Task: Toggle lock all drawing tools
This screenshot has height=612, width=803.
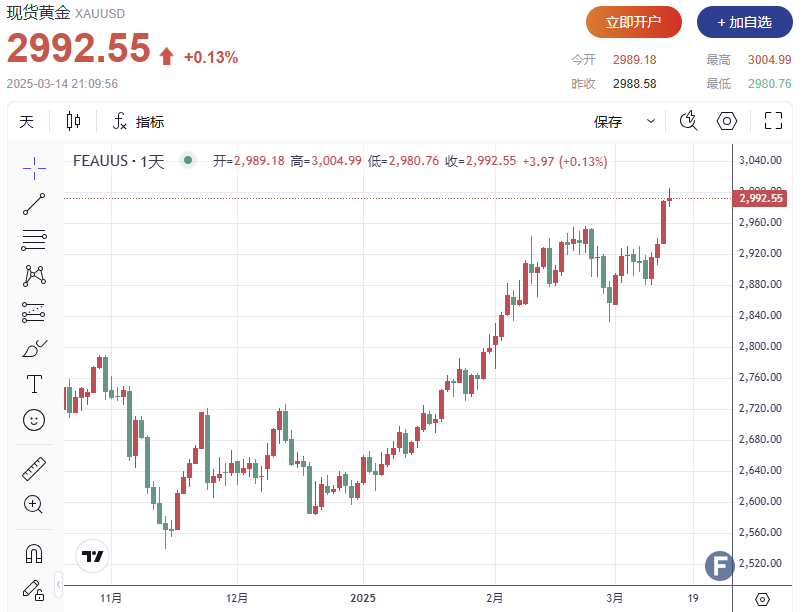Action: tap(34, 588)
